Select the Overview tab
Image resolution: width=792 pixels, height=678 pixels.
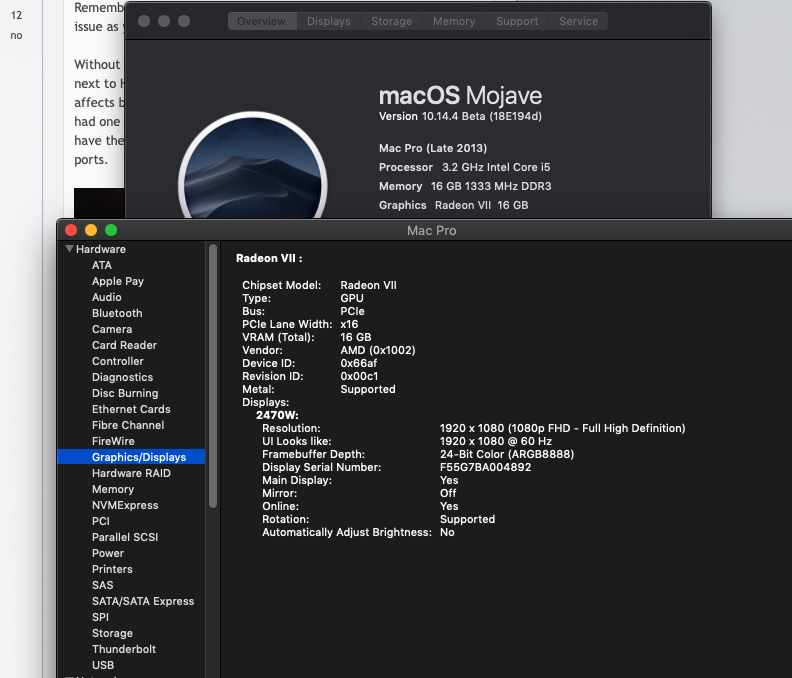pos(261,21)
